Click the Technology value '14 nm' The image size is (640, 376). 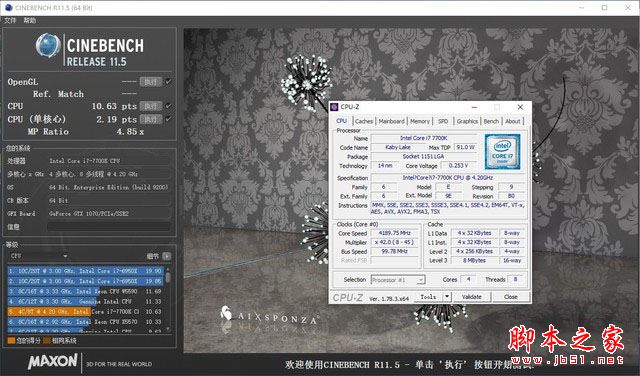[x=384, y=166]
